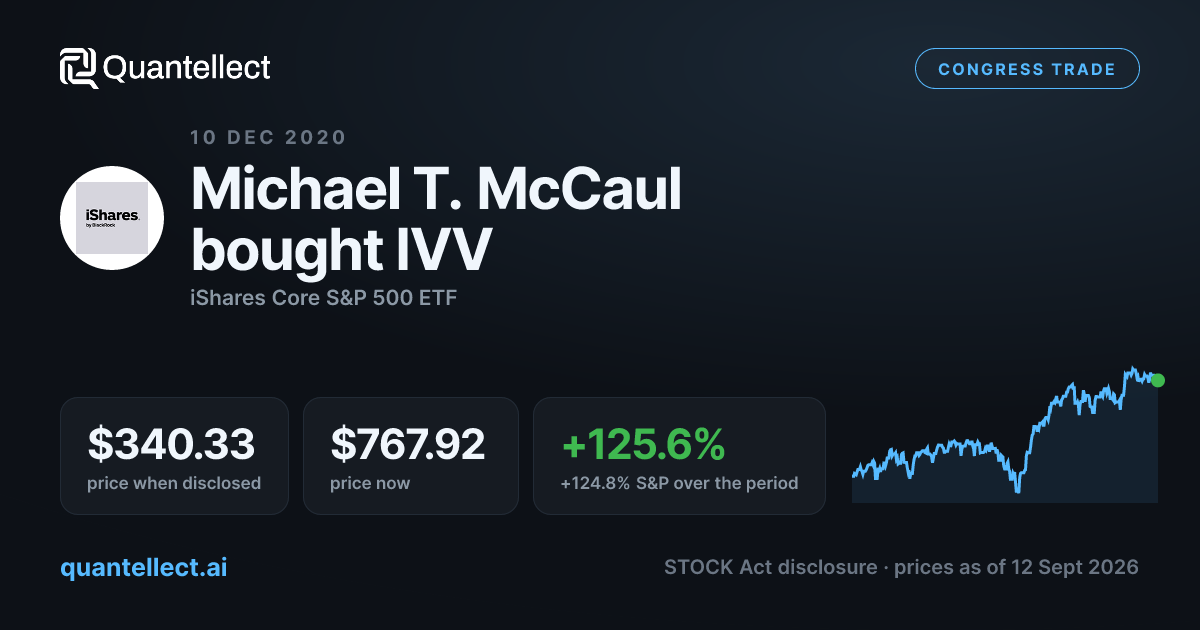Click the iShares circular logo
The width and height of the screenshot is (1200, 630).
(112, 218)
